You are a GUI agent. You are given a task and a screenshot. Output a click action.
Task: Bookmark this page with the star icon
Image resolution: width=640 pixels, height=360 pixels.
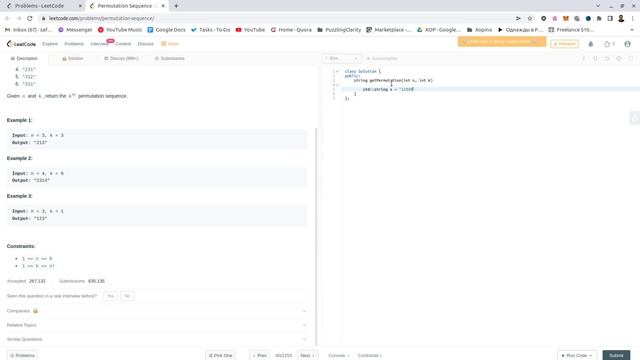point(530,18)
